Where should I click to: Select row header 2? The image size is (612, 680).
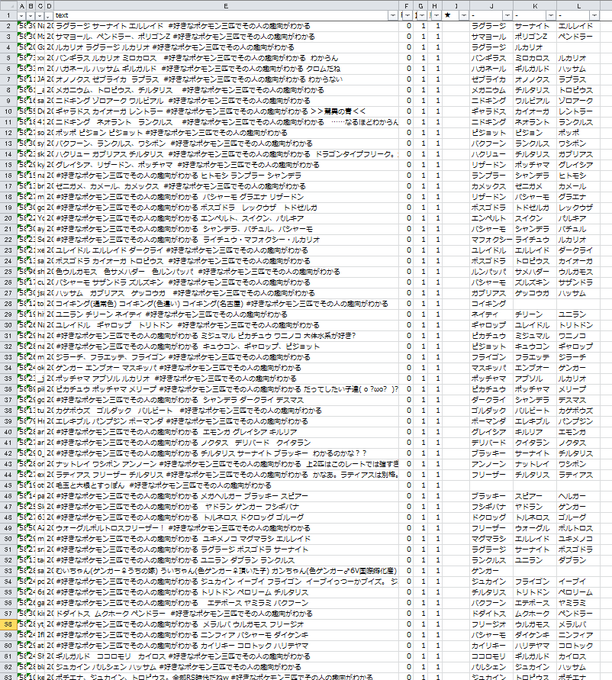pyautogui.click(x=9, y=26)
